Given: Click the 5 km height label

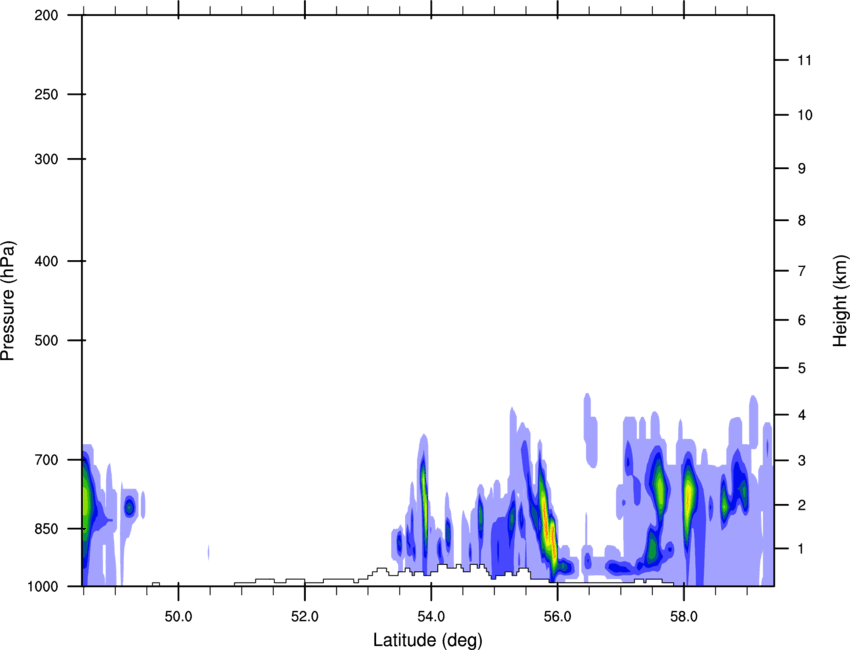Looking at the screenshot, I should (x=802, y=369).
